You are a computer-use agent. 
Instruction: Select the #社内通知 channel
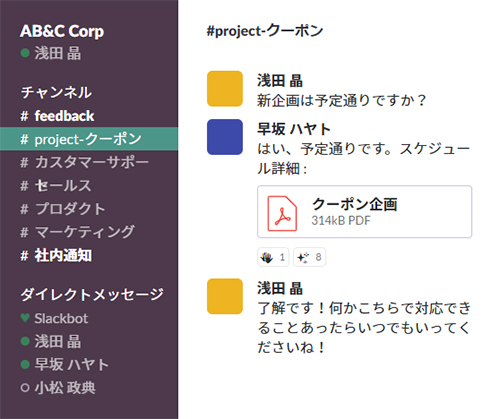point(89,255)
